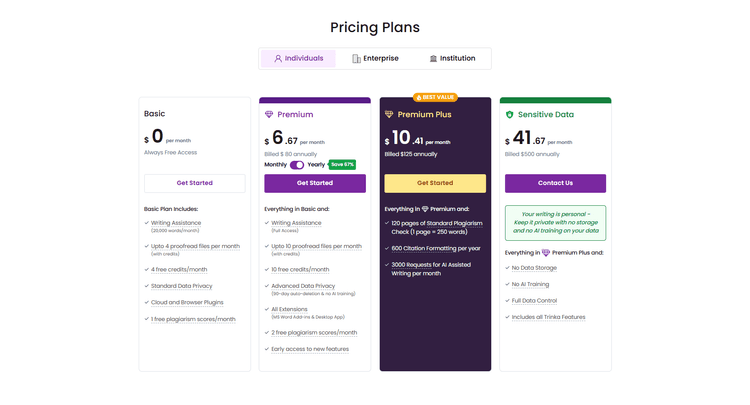Toggle the Monthly/Yearly billing switch

point(297,165)
